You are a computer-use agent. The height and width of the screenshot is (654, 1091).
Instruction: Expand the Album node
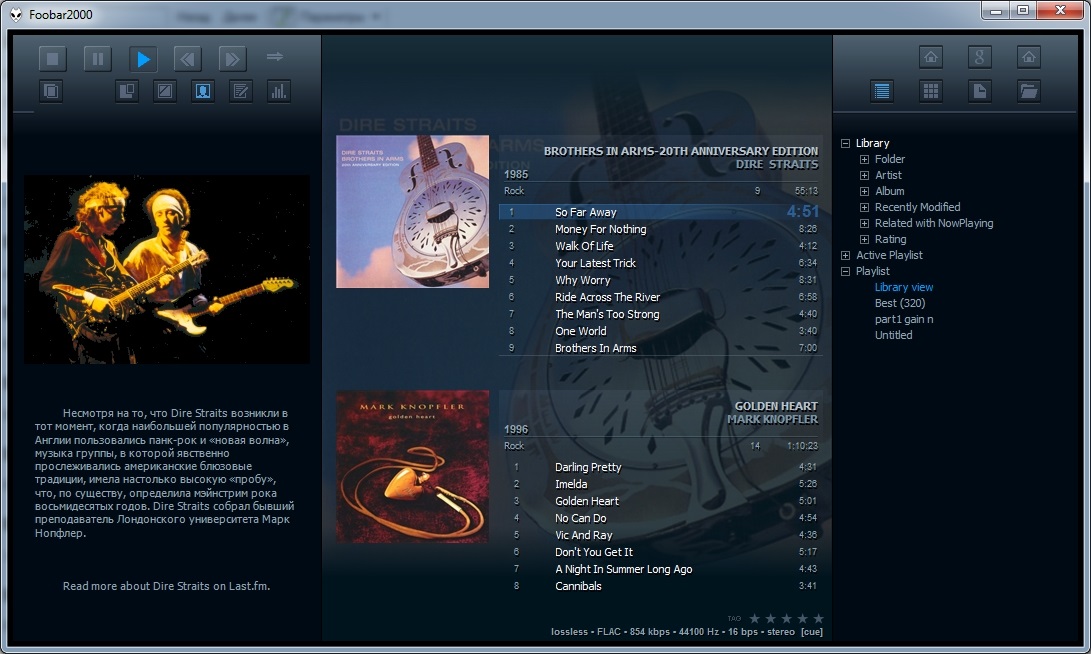coord(864,191)
